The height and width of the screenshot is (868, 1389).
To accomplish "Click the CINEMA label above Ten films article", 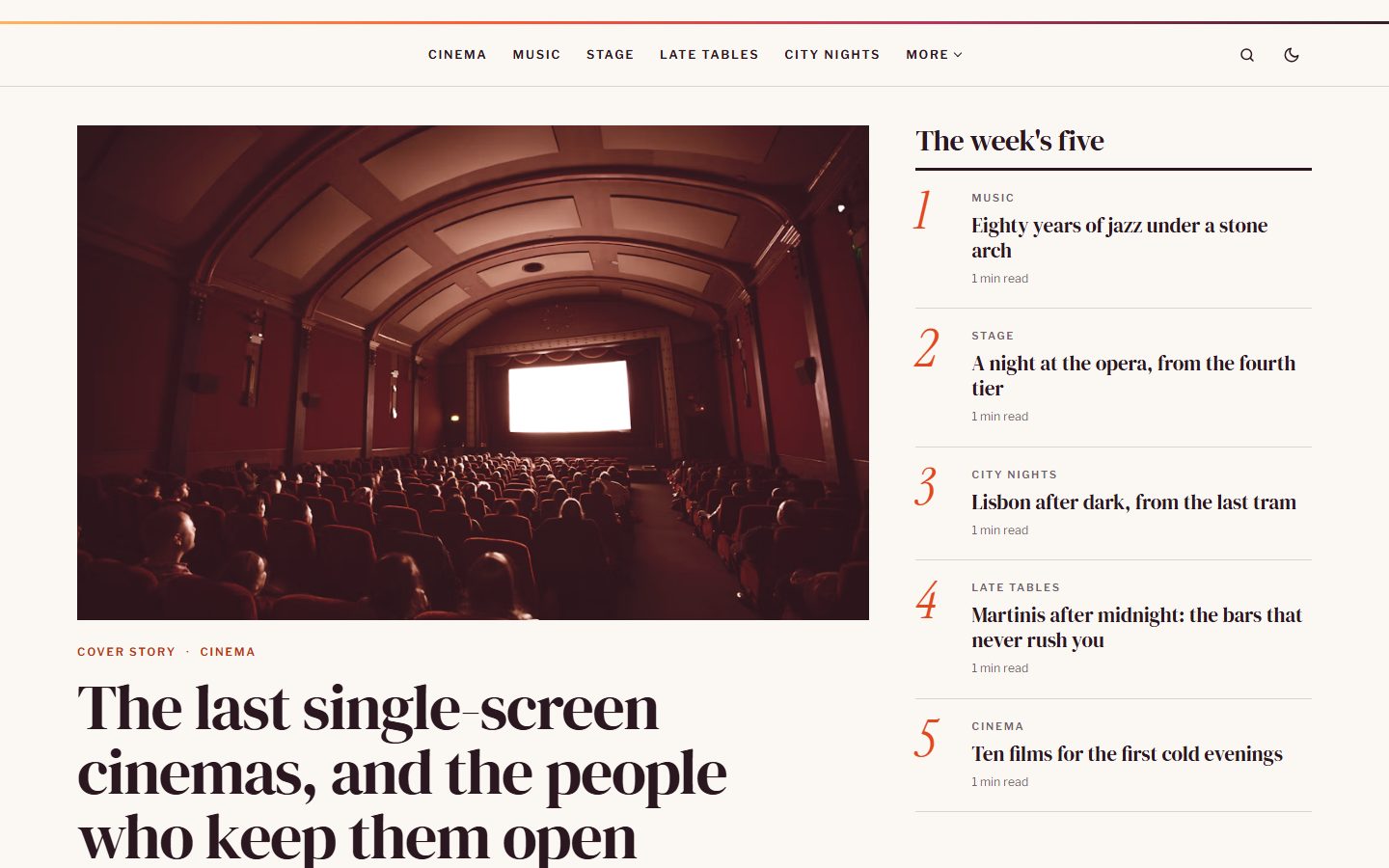I will click(x=997, y=726).
